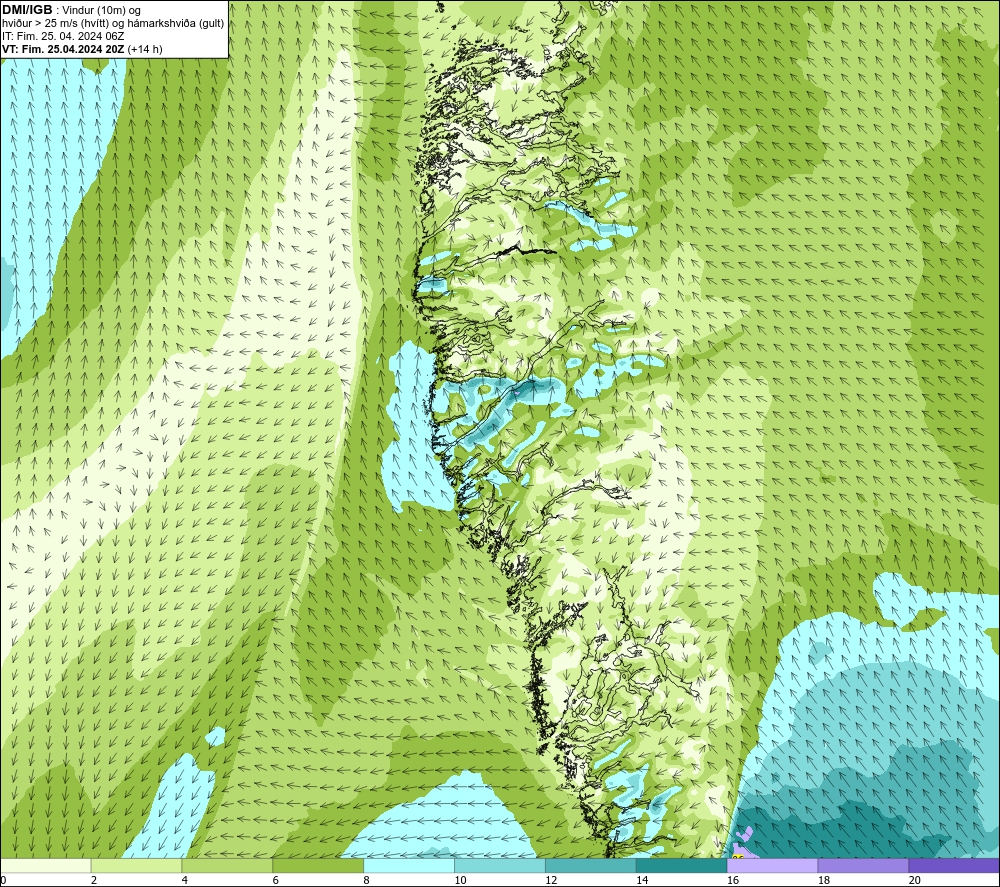The height and width of the screenshot is (887, 1000).
Task: Click the 'IT: Fim. 25. 04. 2024 06Z' line
Action: tap(63, 36)
